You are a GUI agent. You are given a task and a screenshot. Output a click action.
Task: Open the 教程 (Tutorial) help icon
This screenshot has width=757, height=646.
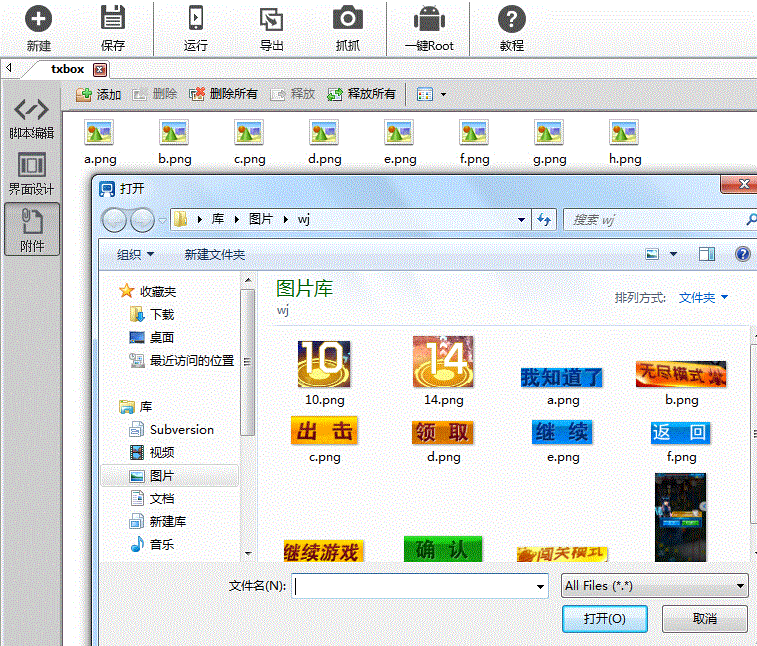click(512, 28)
